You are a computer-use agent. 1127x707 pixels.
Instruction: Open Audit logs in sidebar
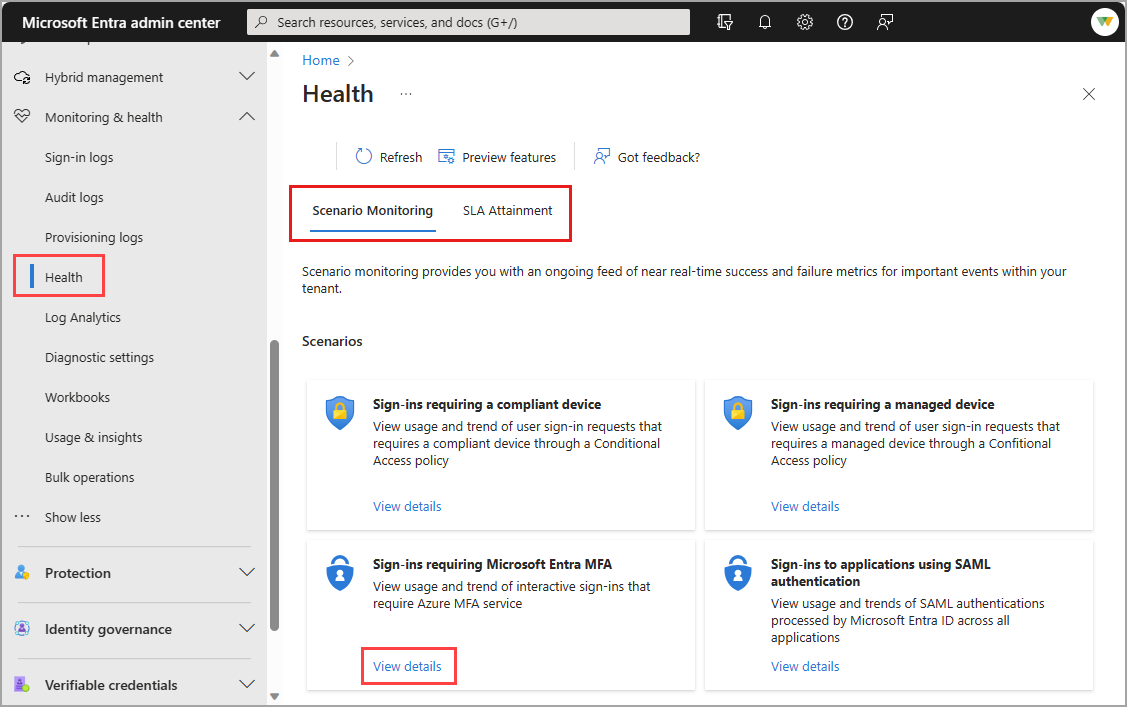tap(74, 197)
